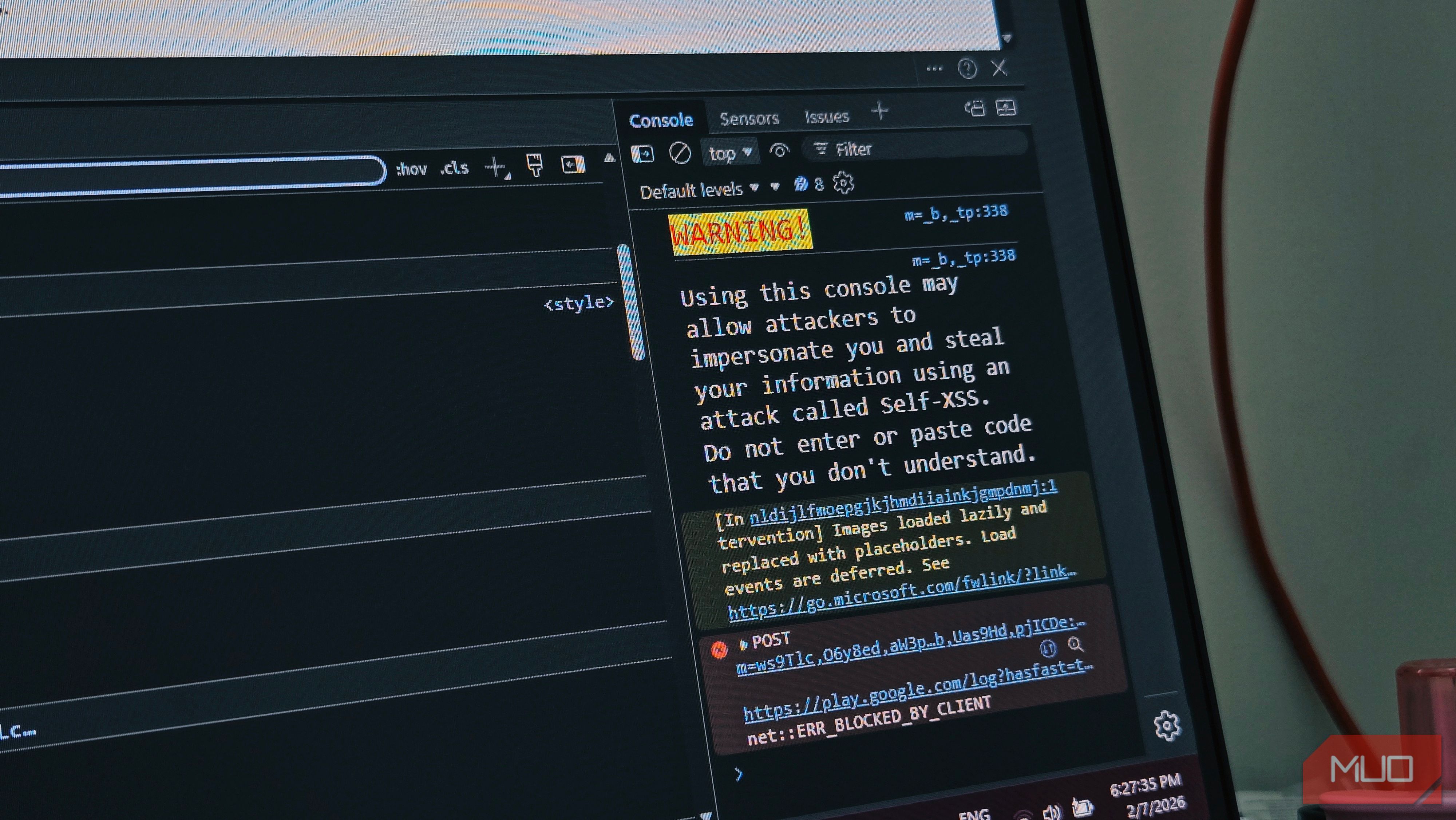This screenshot has height=820, width=1456.
Task: Switch to the Issues tab
Action: click(826, 117)
